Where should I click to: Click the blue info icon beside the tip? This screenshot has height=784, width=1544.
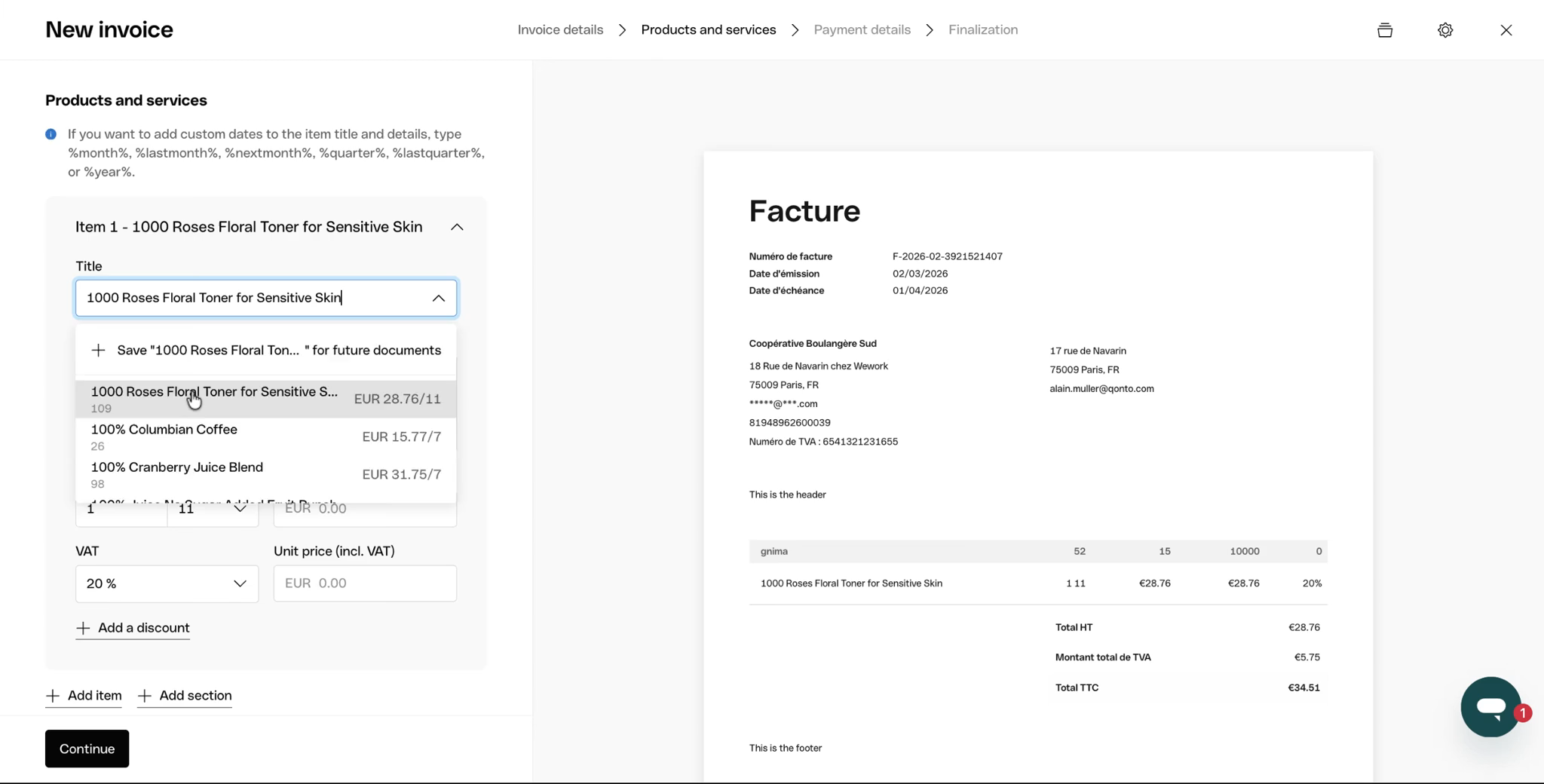[51, 134]
